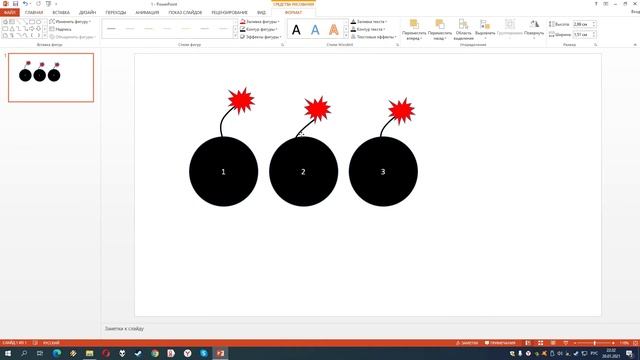Open the ПЕРЕХОДЫ tab

[116, 13]
